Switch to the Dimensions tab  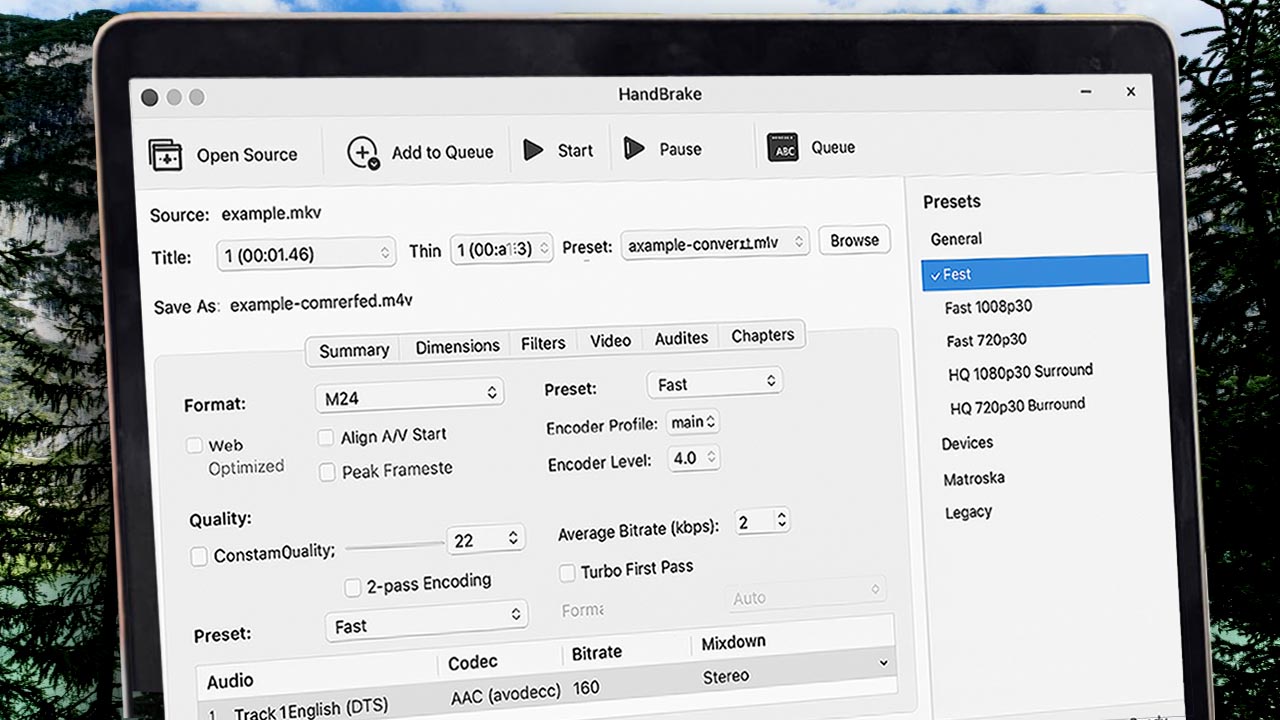point(457,346)
